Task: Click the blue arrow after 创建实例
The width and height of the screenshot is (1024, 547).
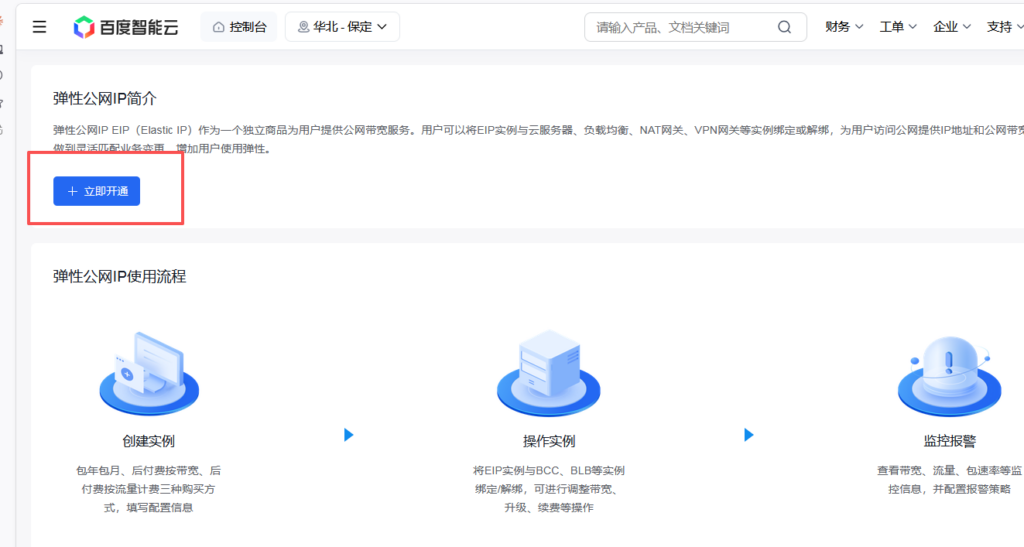Action: (349, 435)
